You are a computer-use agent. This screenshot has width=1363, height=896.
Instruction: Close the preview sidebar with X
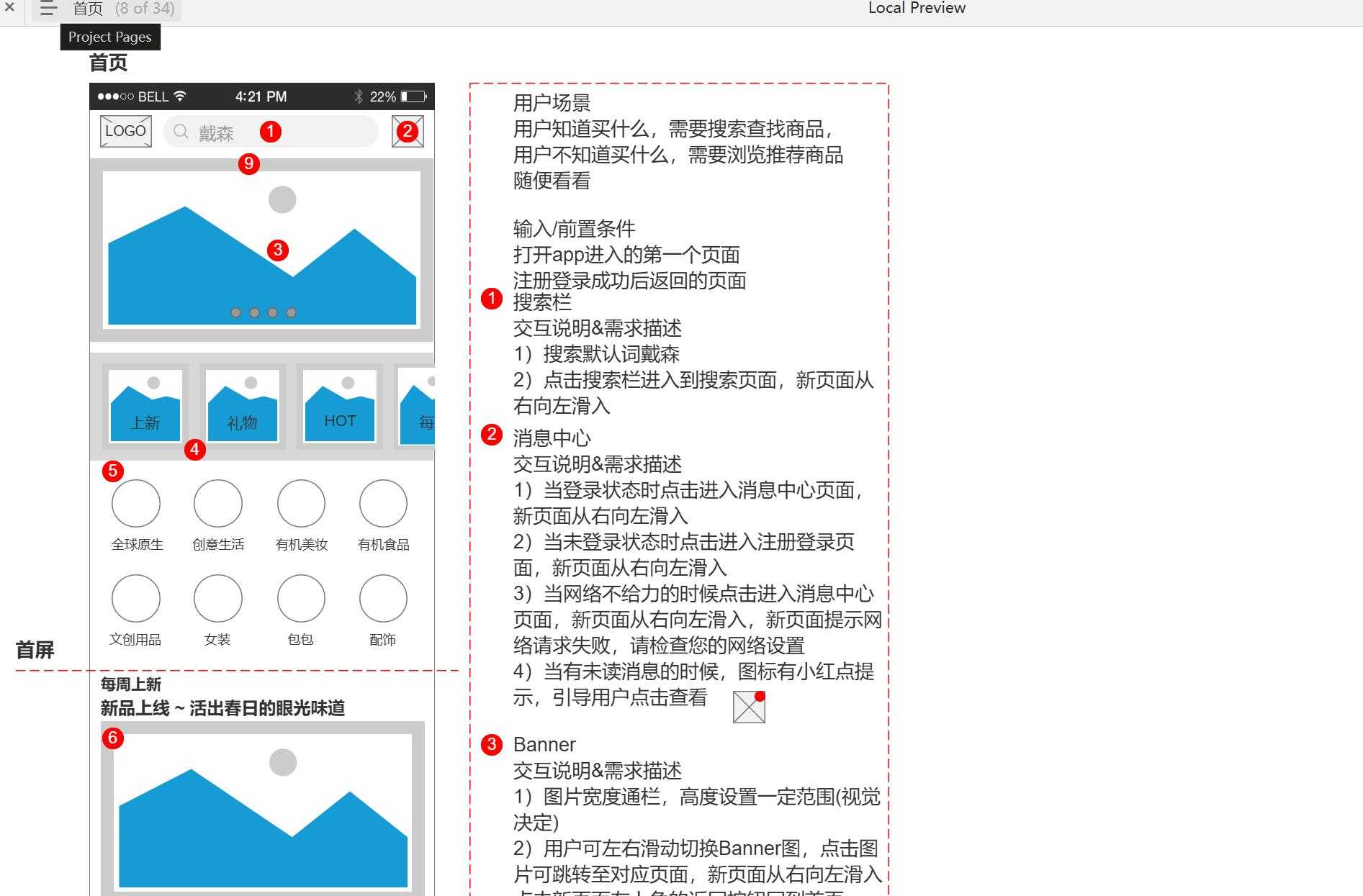pyautogui.click(x=10, y=8)
